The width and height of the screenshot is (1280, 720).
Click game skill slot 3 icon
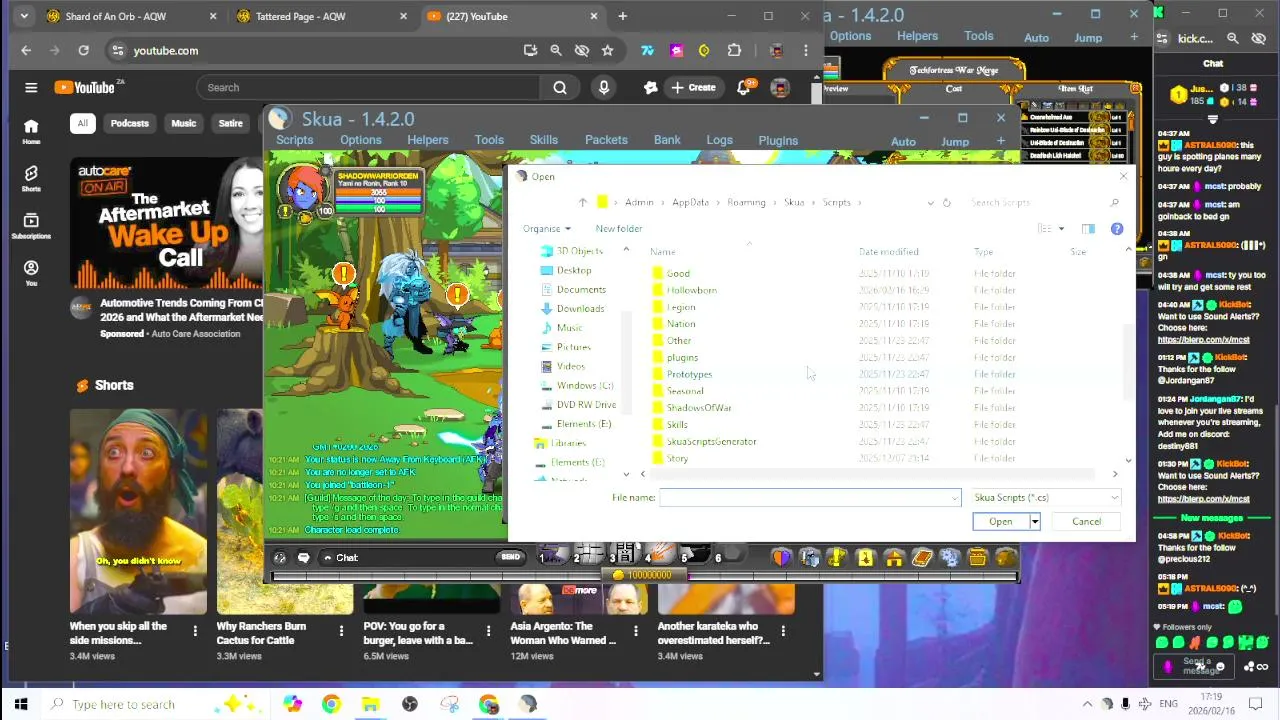tap(626, 556)
